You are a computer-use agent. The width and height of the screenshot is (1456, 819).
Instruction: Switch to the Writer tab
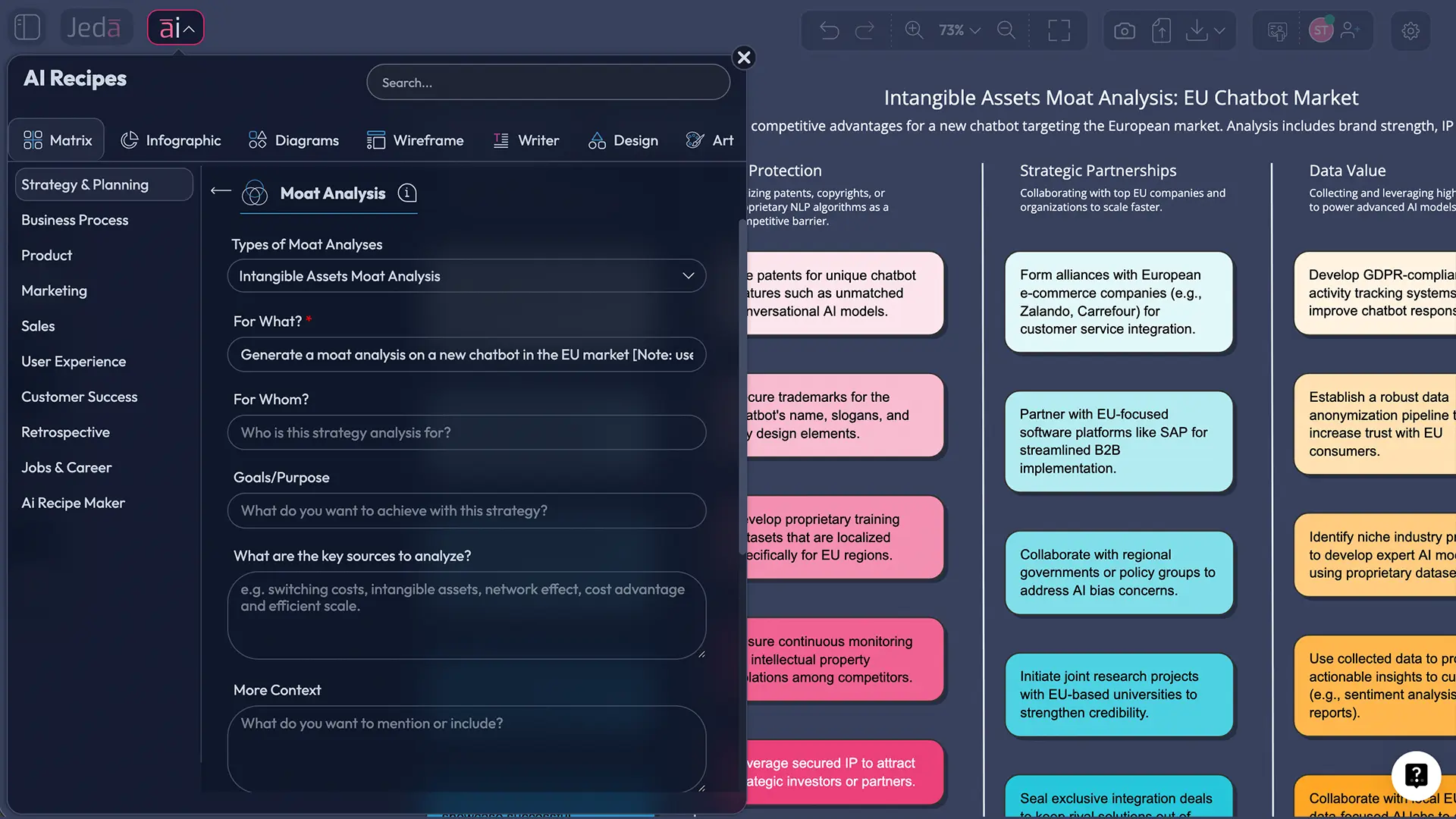tap(526, 140)
